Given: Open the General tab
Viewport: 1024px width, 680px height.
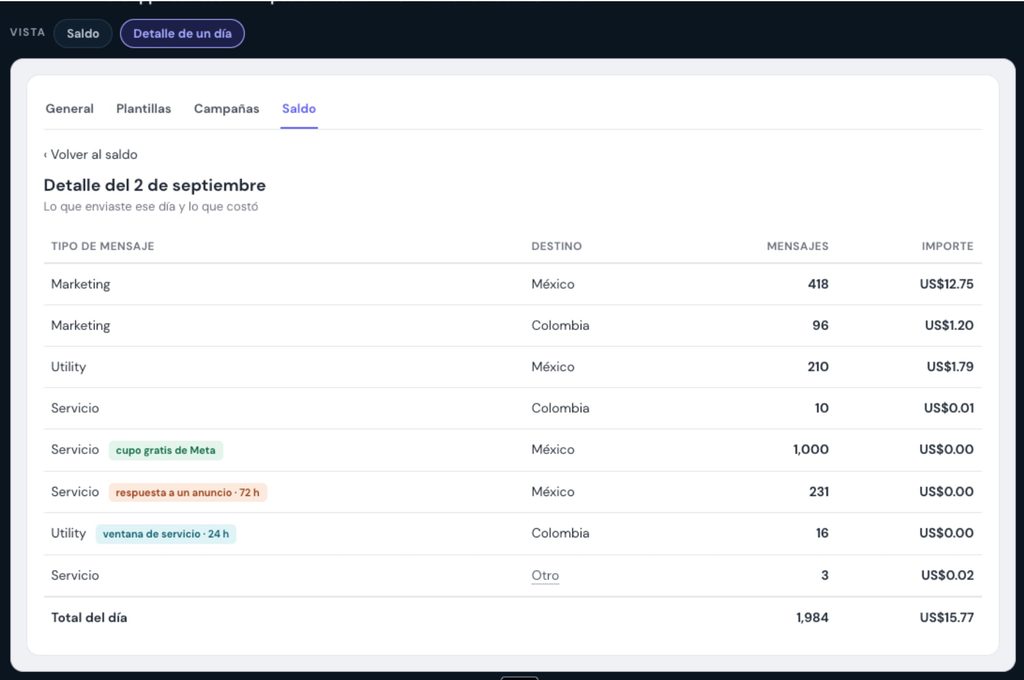Looking at the screenshot, I should [69, 108].
